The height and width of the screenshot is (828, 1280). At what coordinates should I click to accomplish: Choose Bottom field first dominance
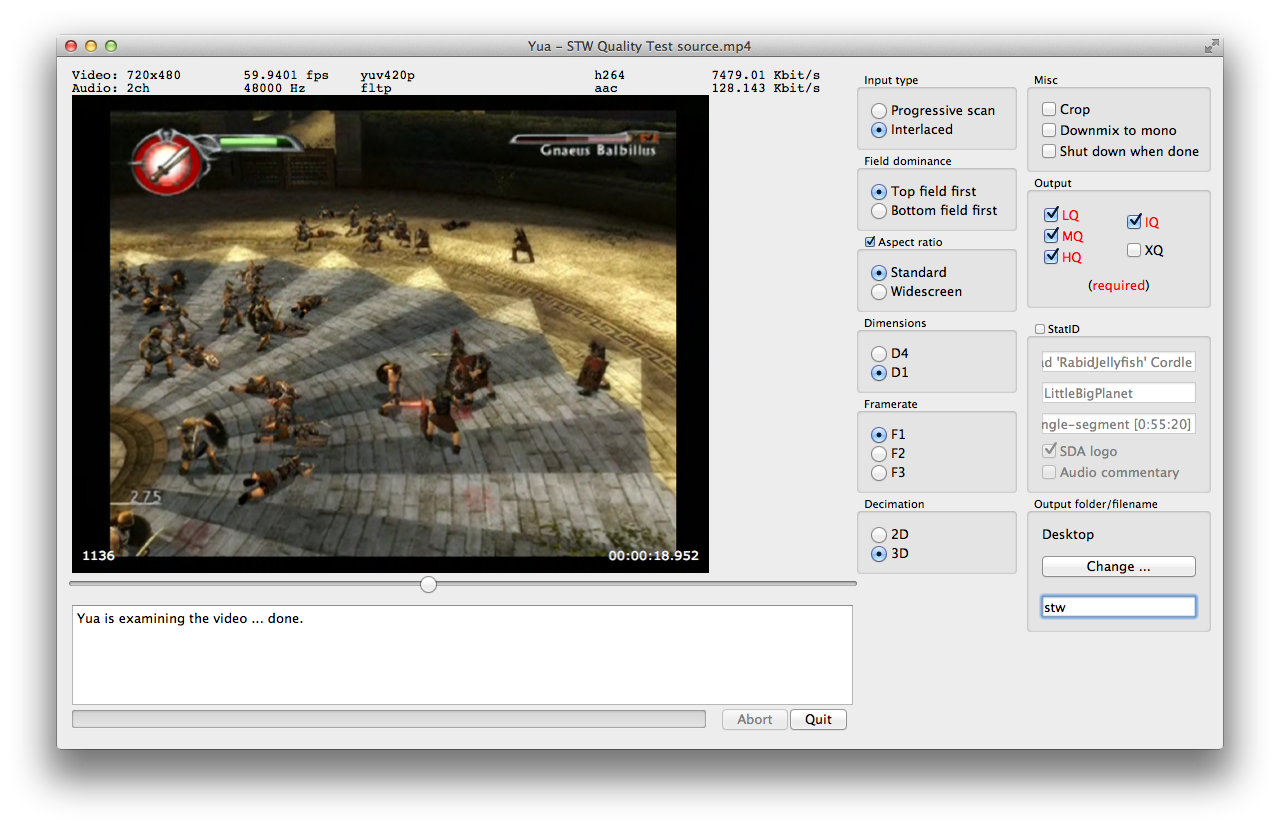pyautogui.click(x=879, y=211)
